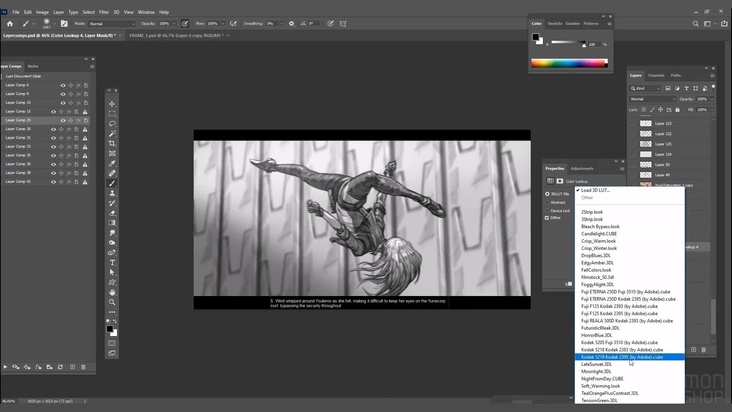
Task: Select the 3DLUT File radio button
Action: (x=549, y=194)
